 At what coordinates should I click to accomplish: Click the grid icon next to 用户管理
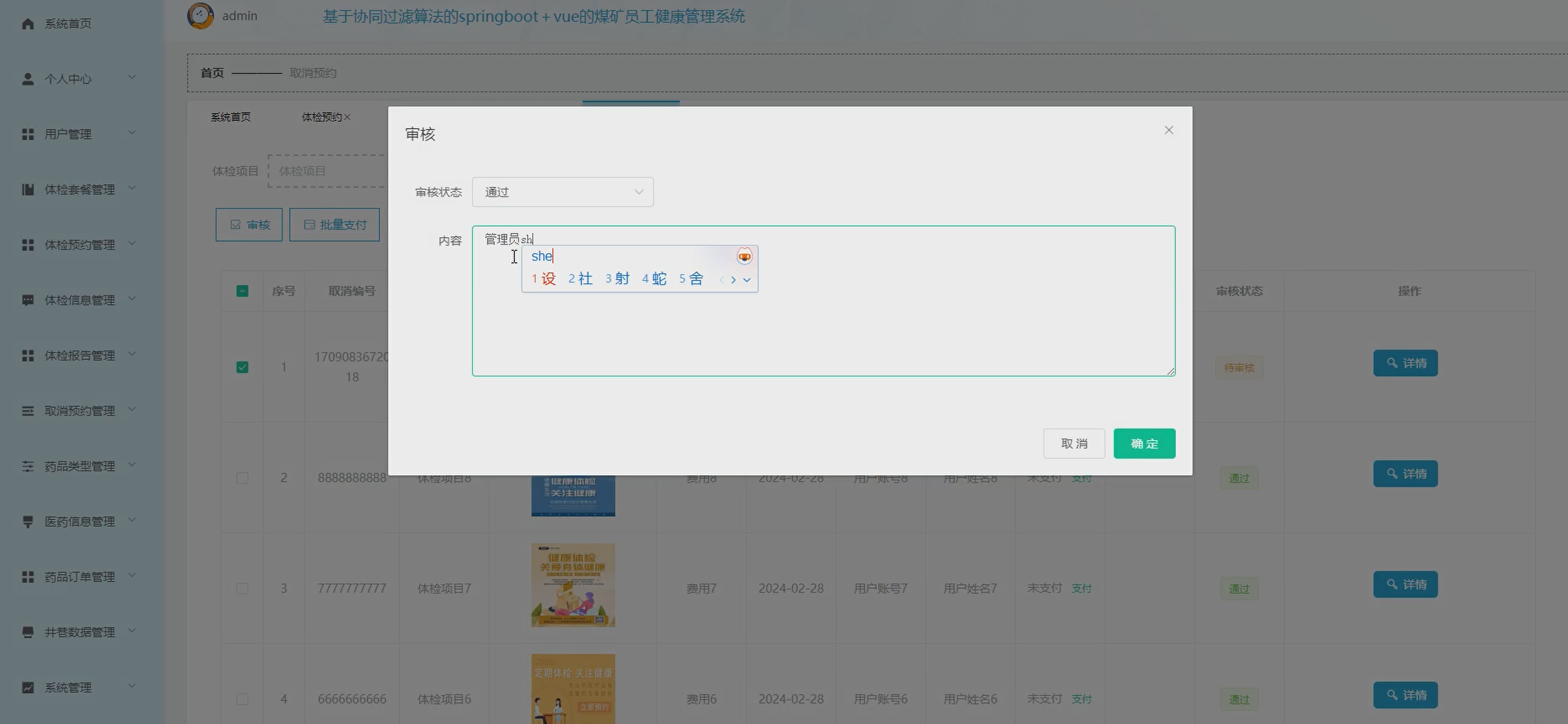[x=27, y=134]
